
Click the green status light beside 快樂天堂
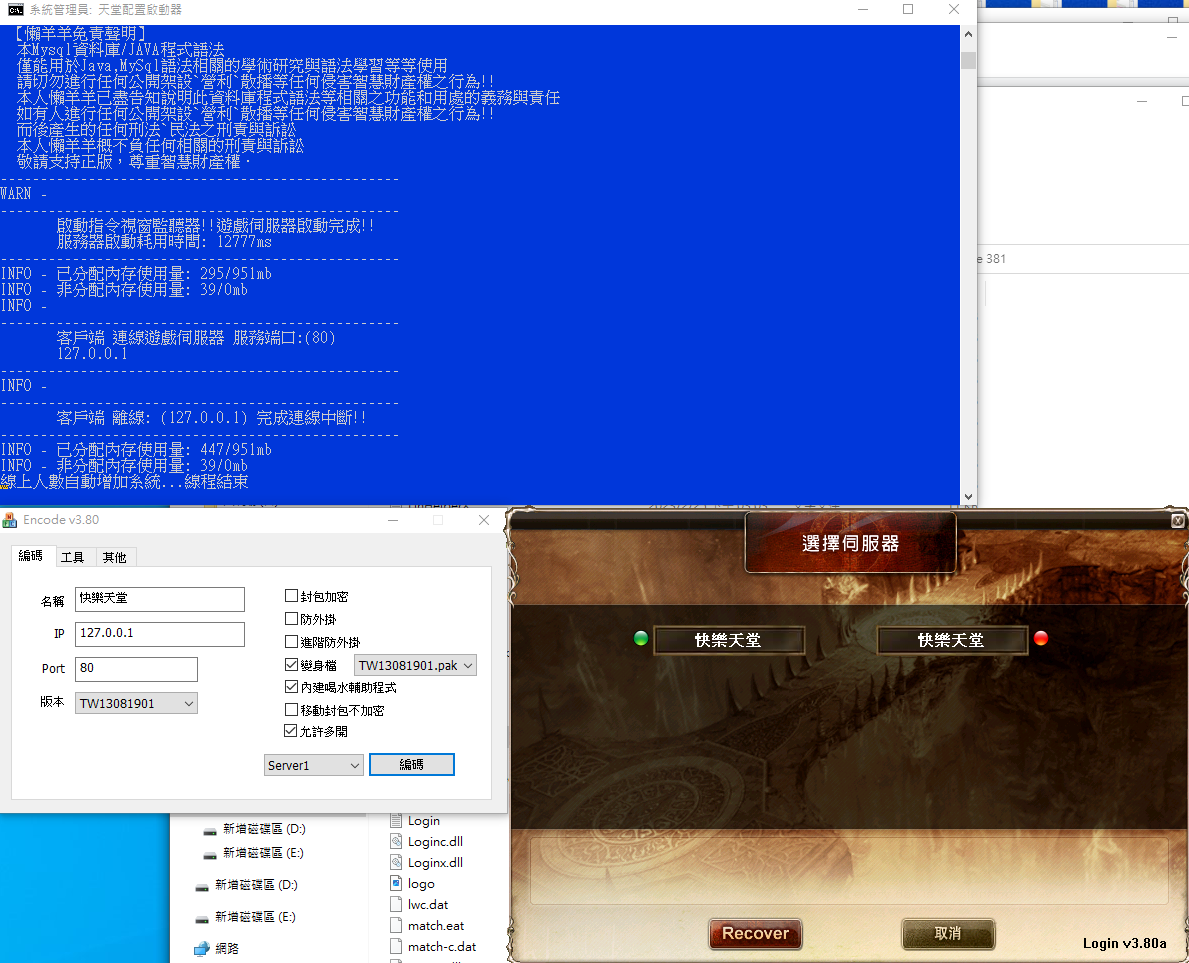point(641,638)
